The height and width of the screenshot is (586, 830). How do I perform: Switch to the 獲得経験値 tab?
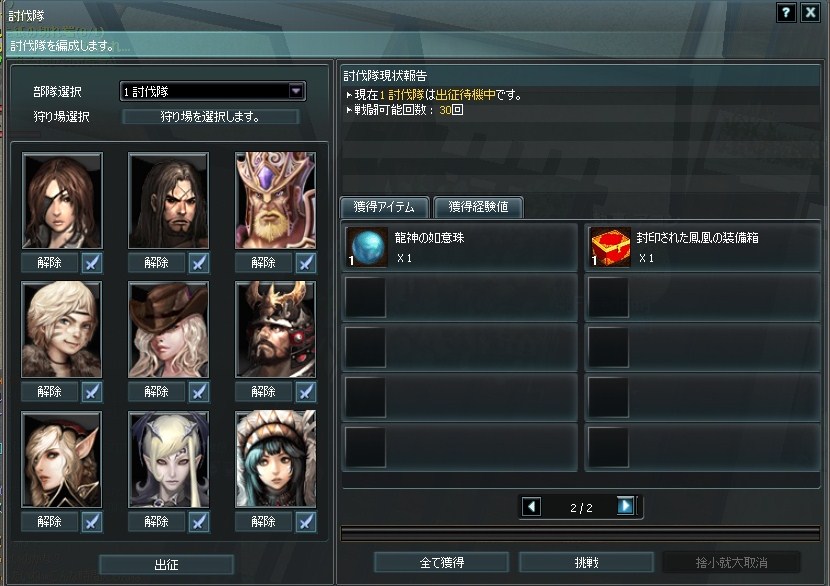(479, 207)
